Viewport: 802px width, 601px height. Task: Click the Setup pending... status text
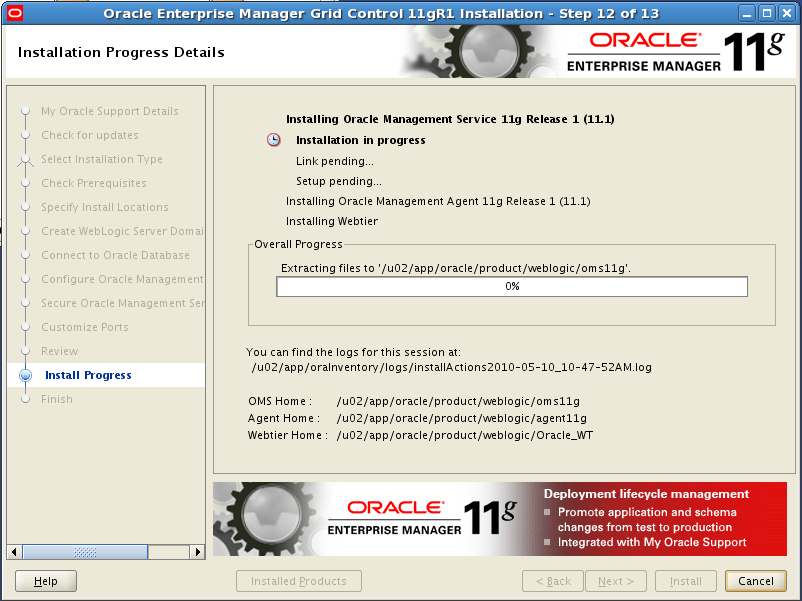[x=339, y=181]
